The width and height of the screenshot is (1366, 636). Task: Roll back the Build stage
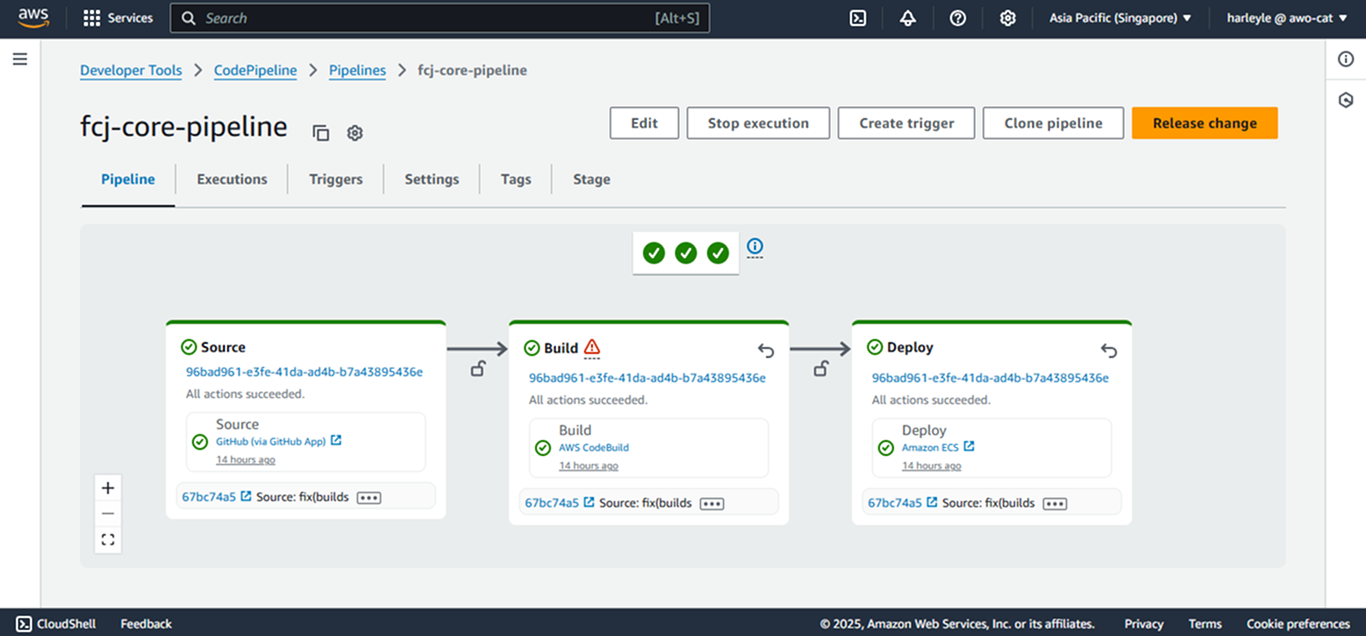(766, 350)
